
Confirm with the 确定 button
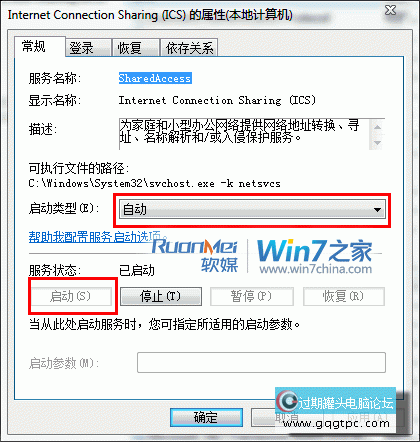coord(206,417)
